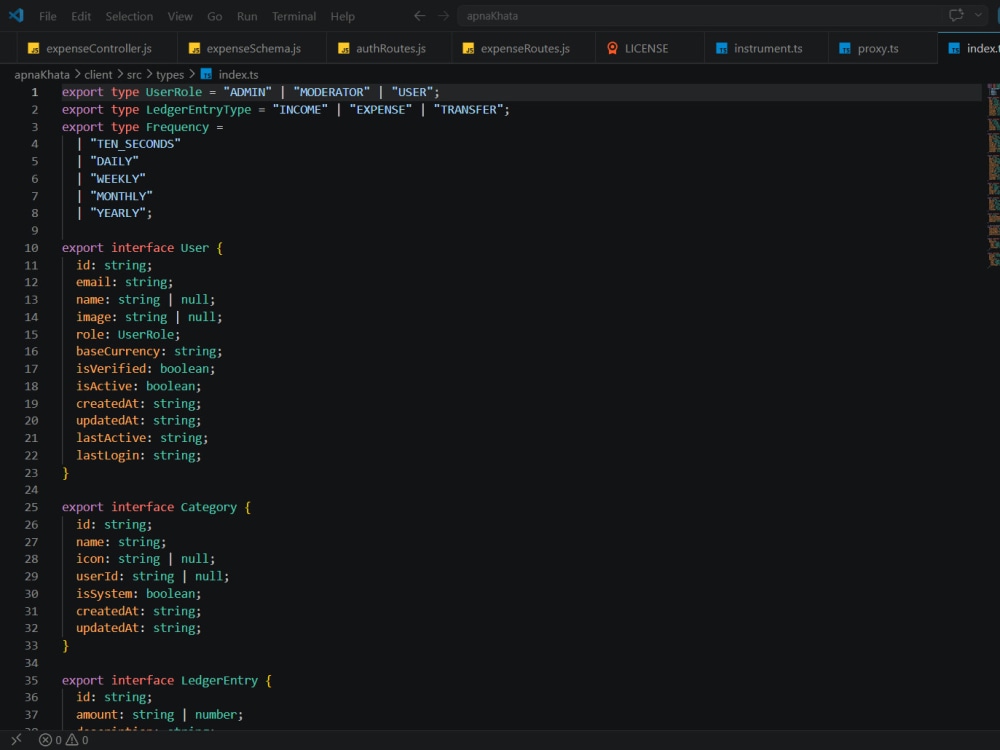1000x750 pixels.
Task: Switch to instrument.ts tab
Action: (767, 48)
